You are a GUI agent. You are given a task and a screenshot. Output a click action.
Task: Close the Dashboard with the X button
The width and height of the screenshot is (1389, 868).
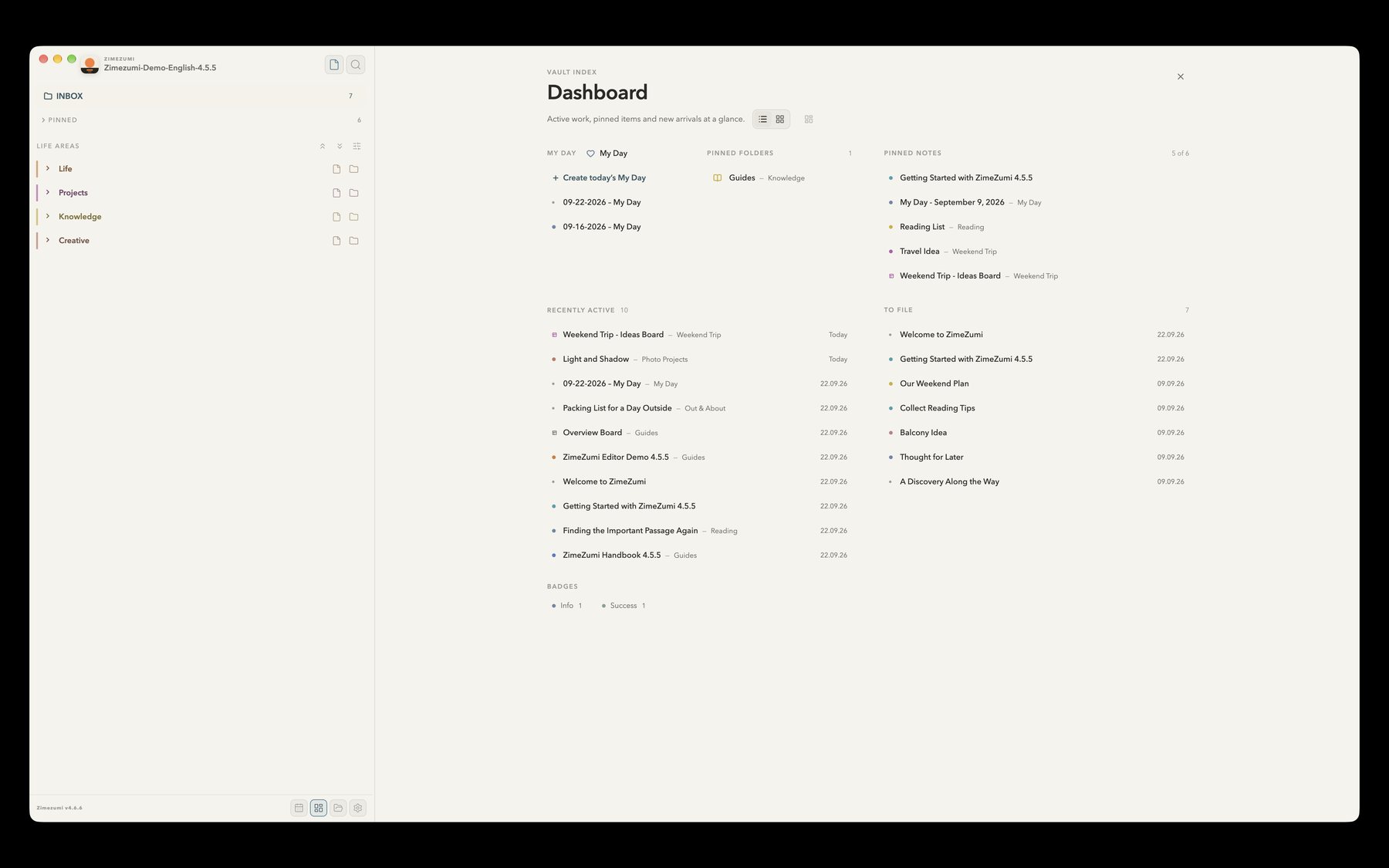tap(1181, 76)
